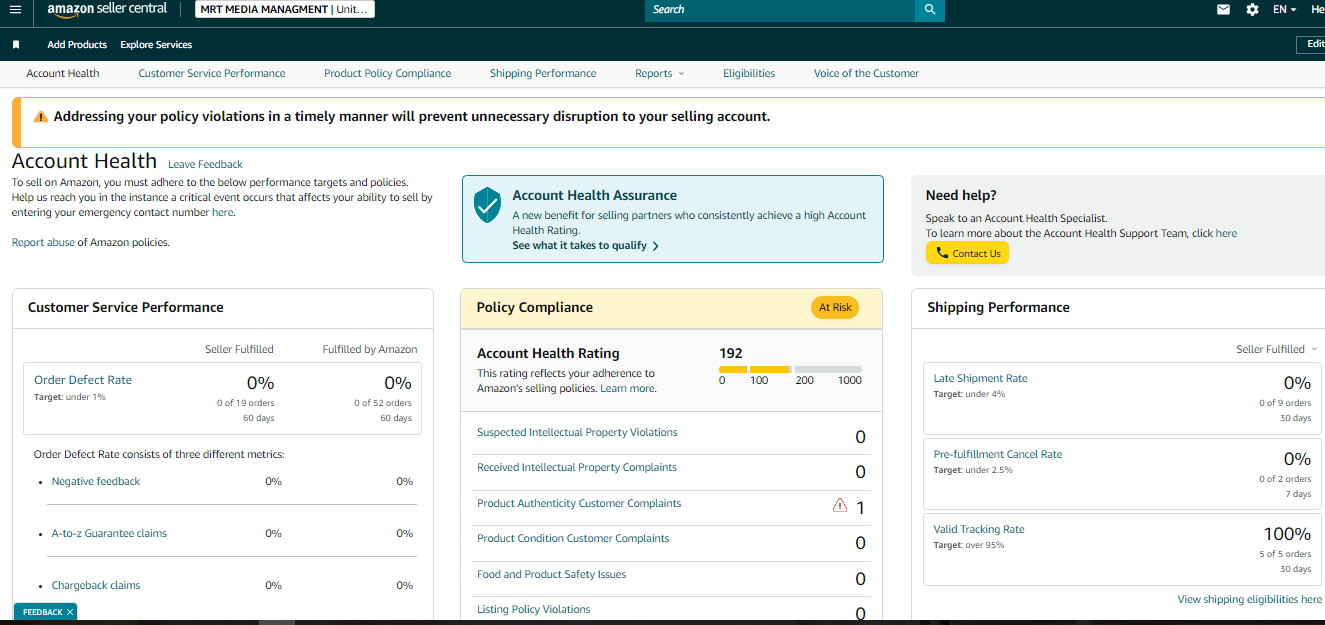Screen dimensions: 1325x625
Task: Open Suspected Intellectual Property Violations
Action: point(577,432)
